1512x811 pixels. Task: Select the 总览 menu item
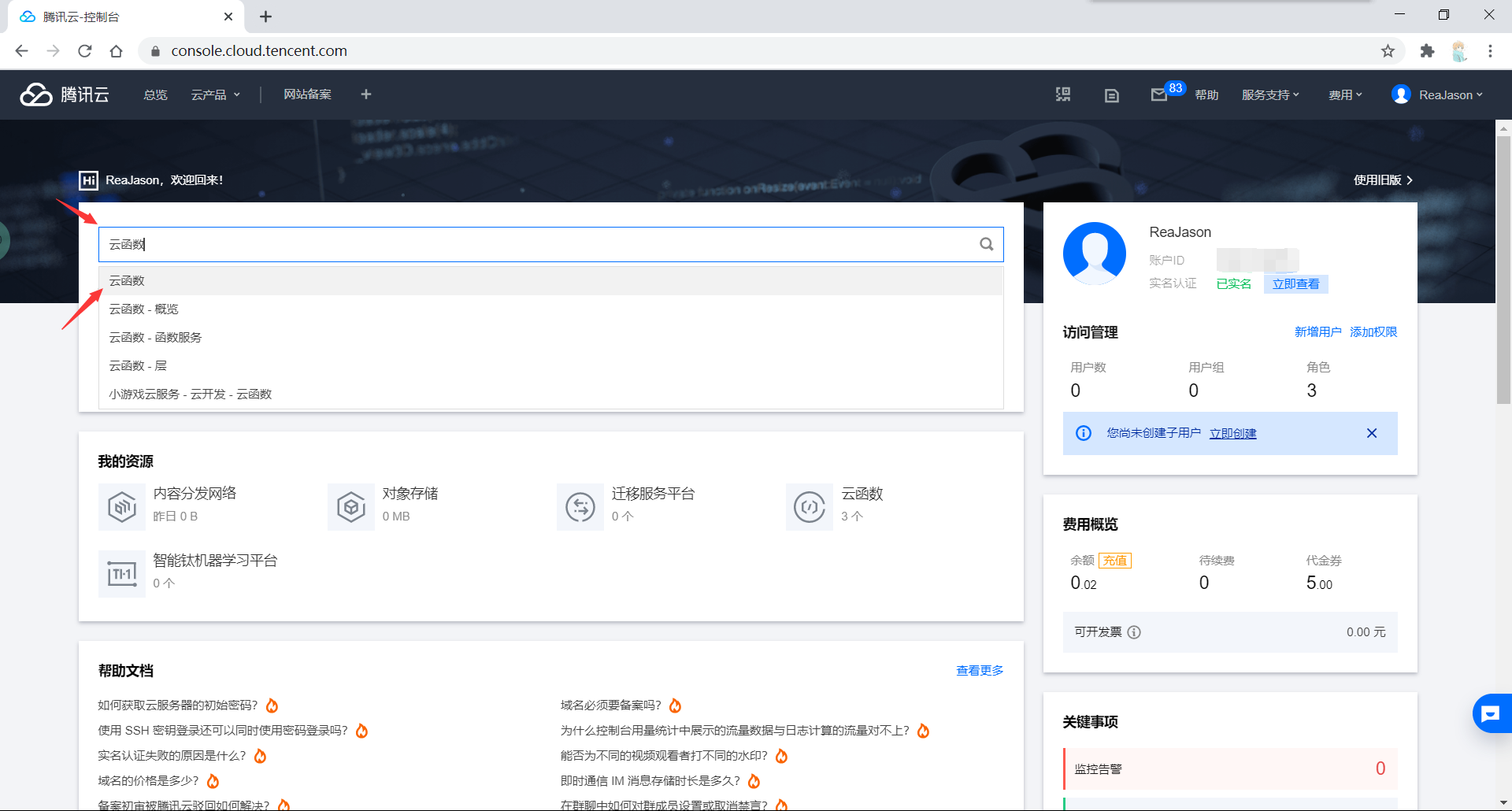tap(156, 94)
